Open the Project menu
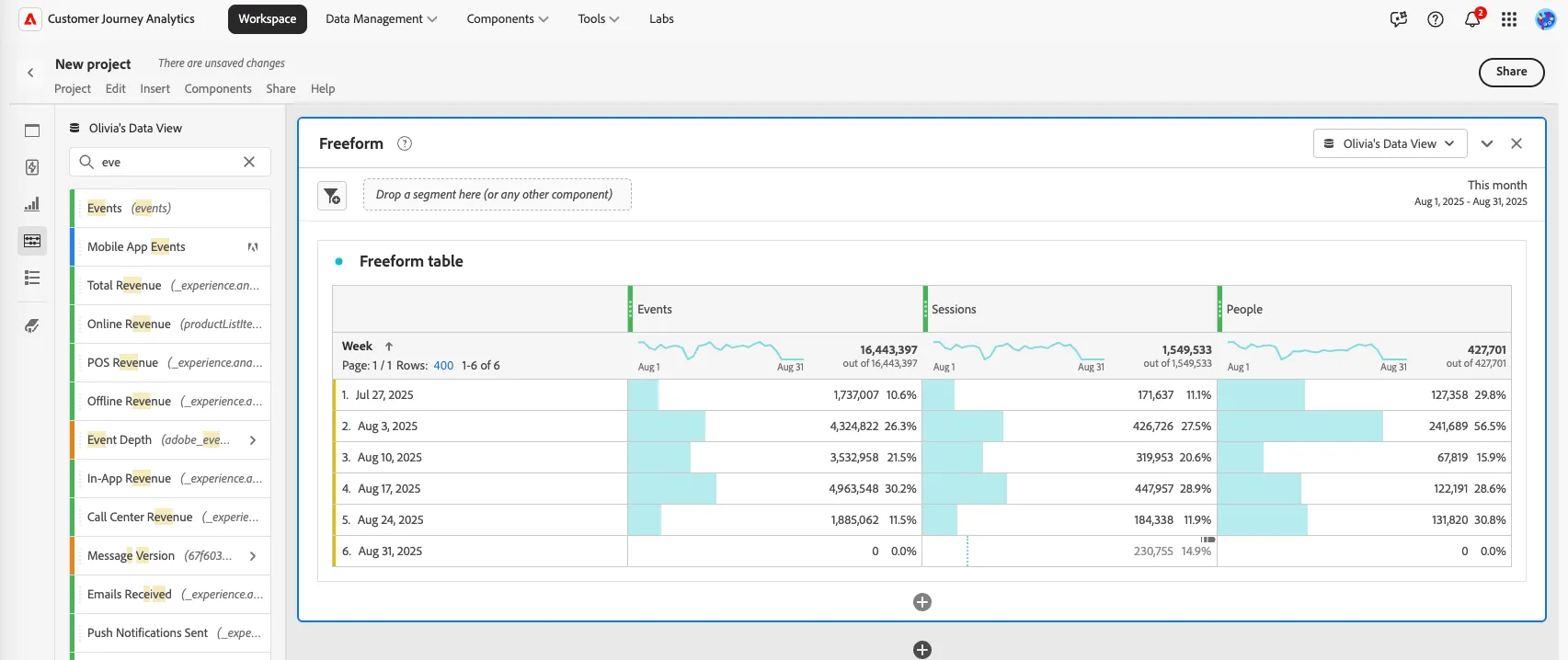This screenshot has height=660, width=1568. [73, 89]
